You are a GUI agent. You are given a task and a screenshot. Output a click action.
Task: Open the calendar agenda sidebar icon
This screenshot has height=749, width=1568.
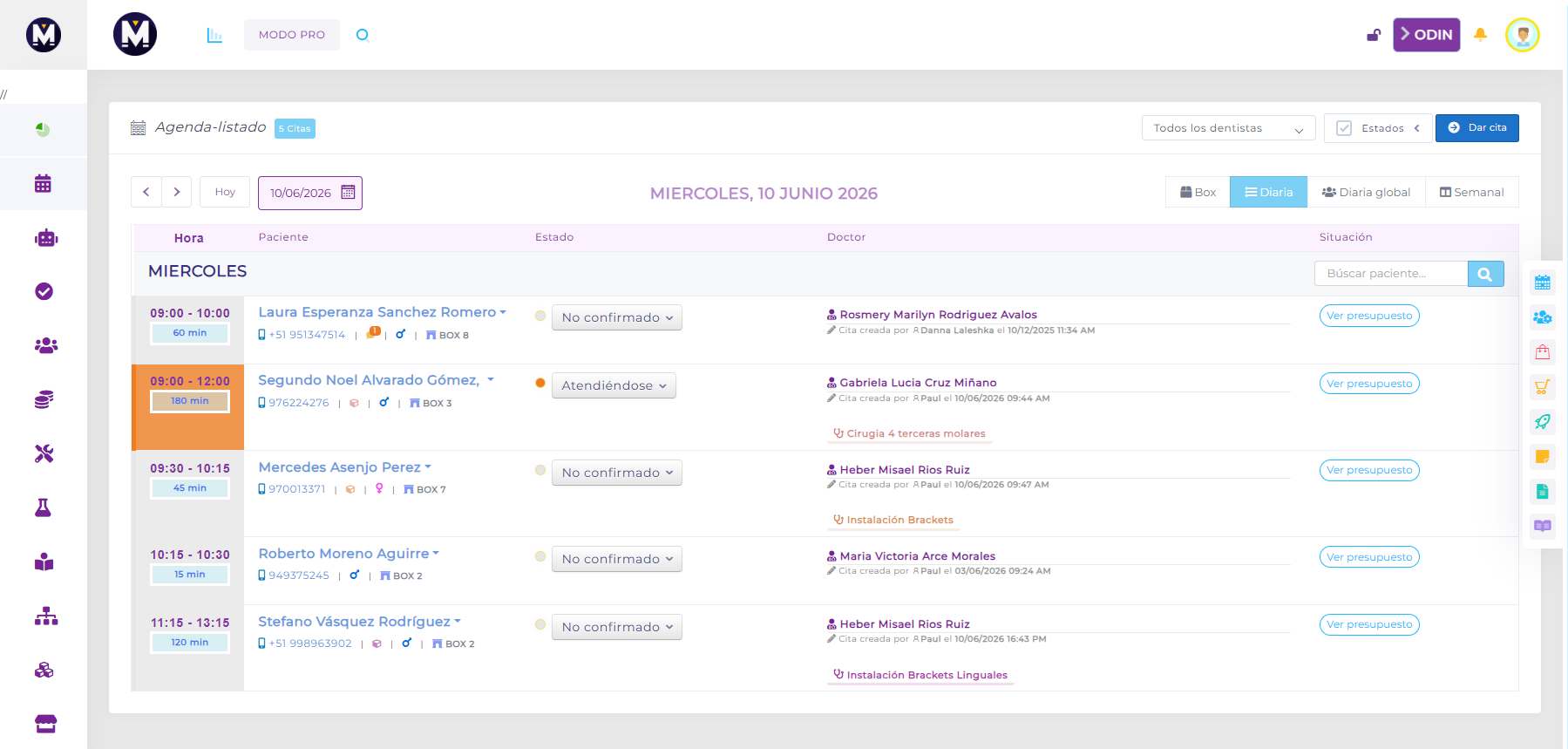[x=43, y=184]
